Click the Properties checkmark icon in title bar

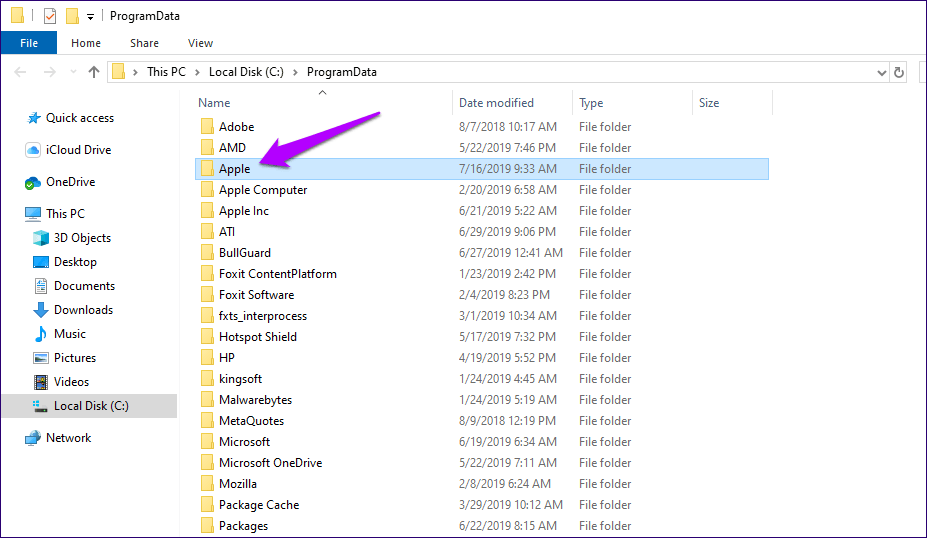(x=50, y=16)
